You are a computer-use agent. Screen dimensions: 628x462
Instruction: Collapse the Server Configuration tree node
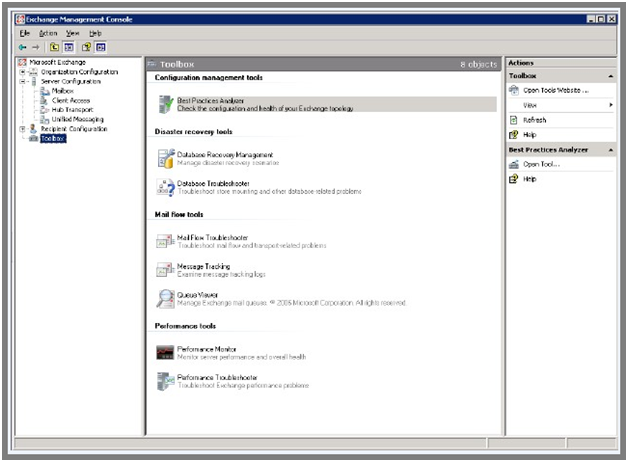(x=22, y=82)
